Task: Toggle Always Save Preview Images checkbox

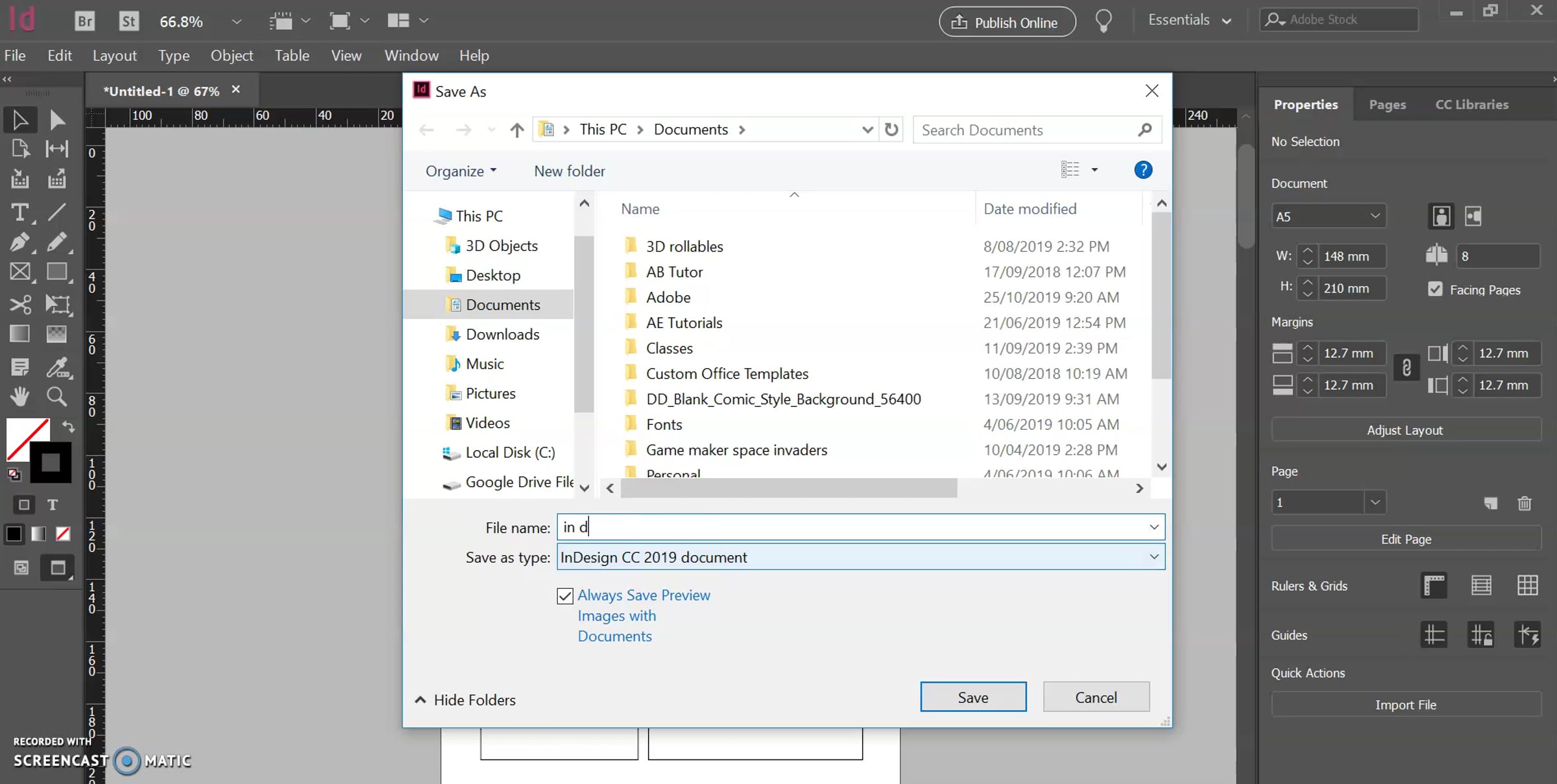Action: (565, 596)
